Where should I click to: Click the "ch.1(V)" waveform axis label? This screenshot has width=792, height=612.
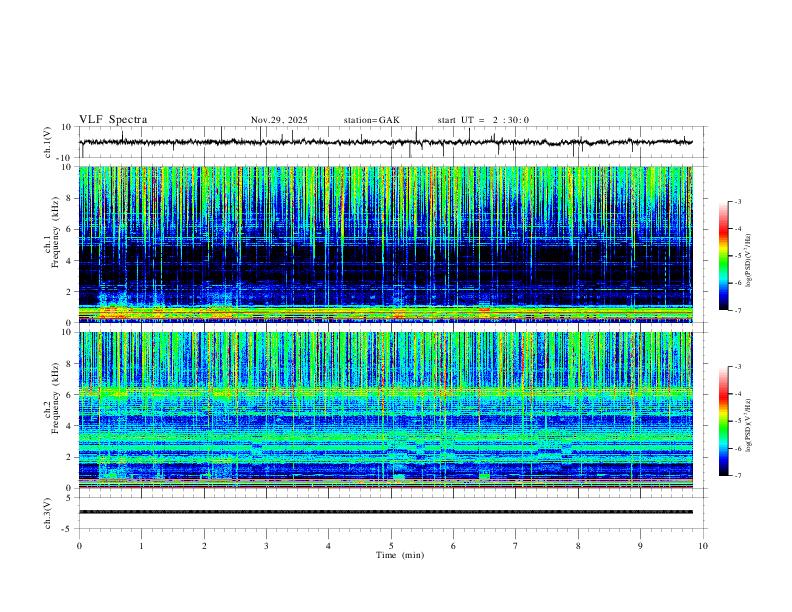pos(47,142)
